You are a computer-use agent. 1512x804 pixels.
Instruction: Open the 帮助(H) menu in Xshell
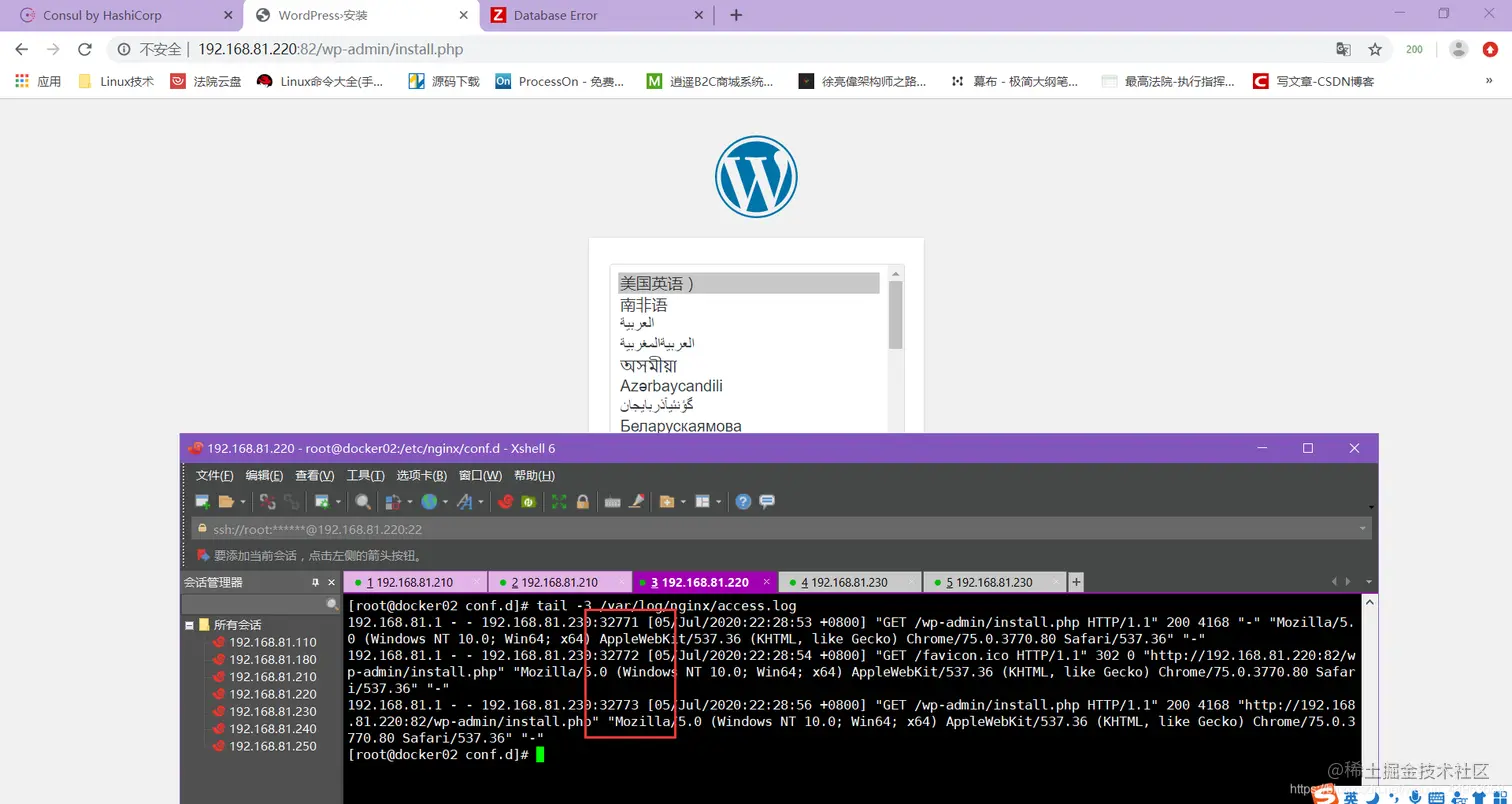click(x=534, y=475)
